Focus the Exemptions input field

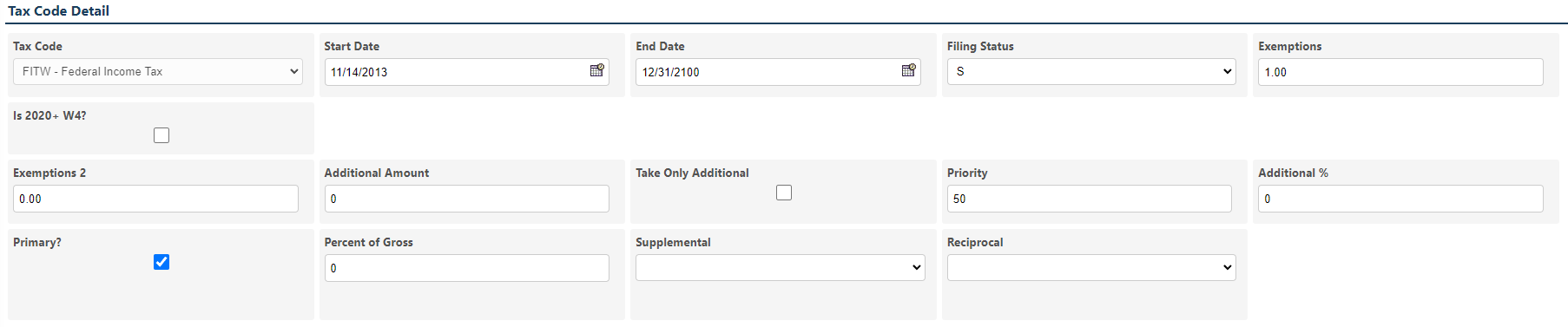tap(1400, 72)
